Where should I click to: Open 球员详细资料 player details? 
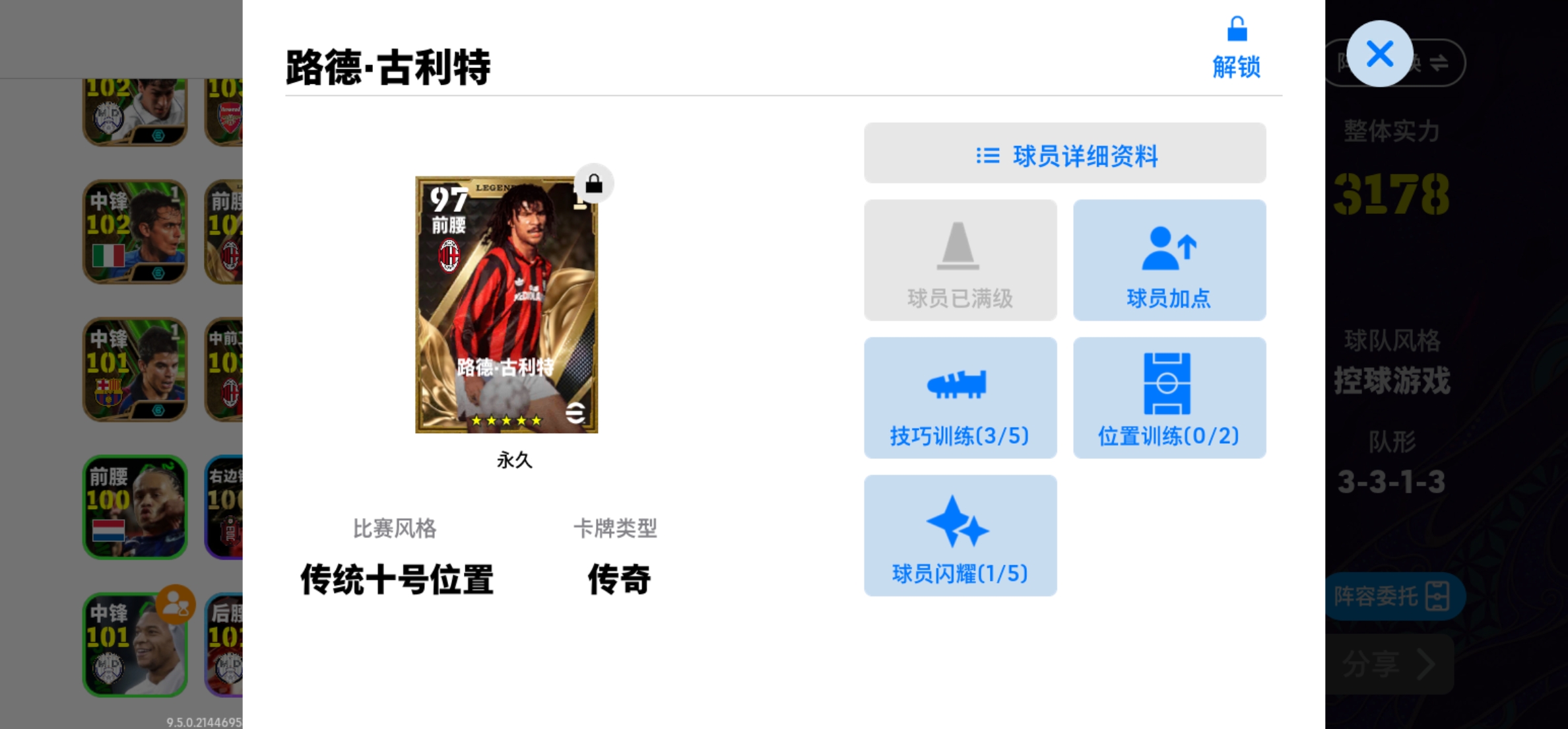(x=1064, y=153)
